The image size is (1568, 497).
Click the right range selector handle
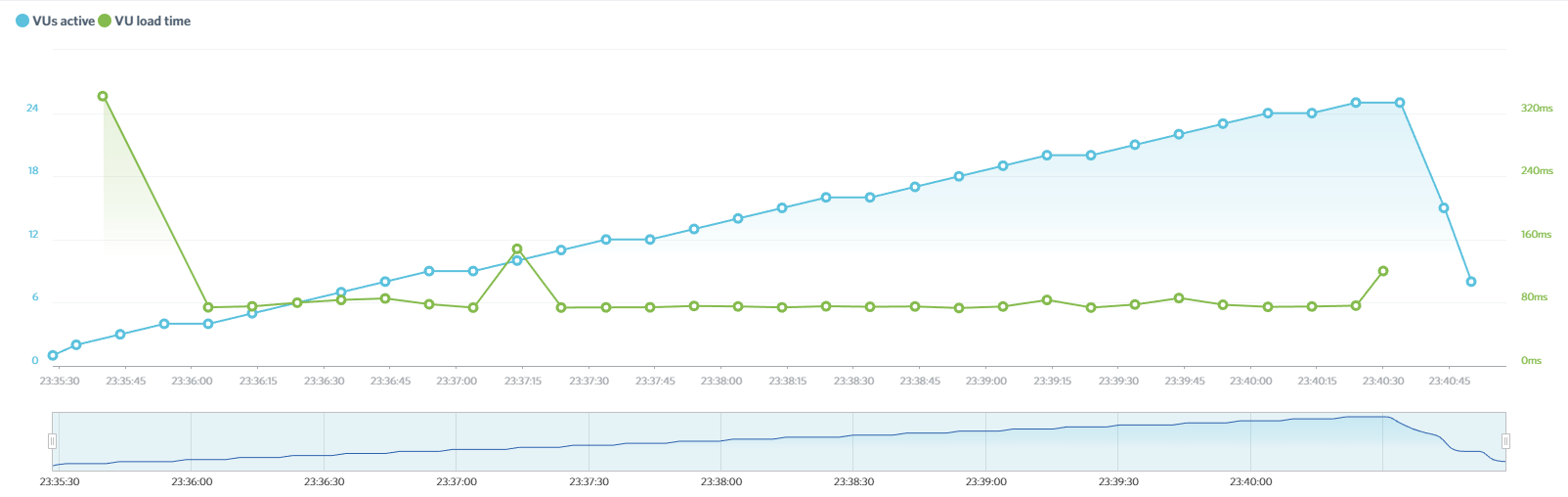[x=1505, y=441]
